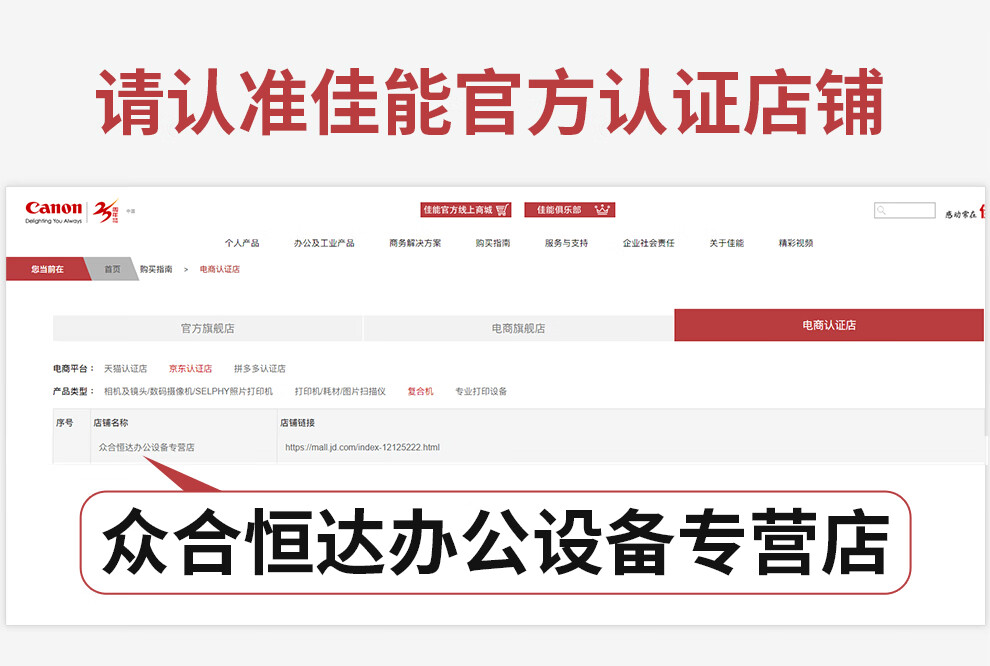The height and width of the screenshot is (666, 990).
Task: Filter by 天猫认证店 platform
Action: coord(125,369)
